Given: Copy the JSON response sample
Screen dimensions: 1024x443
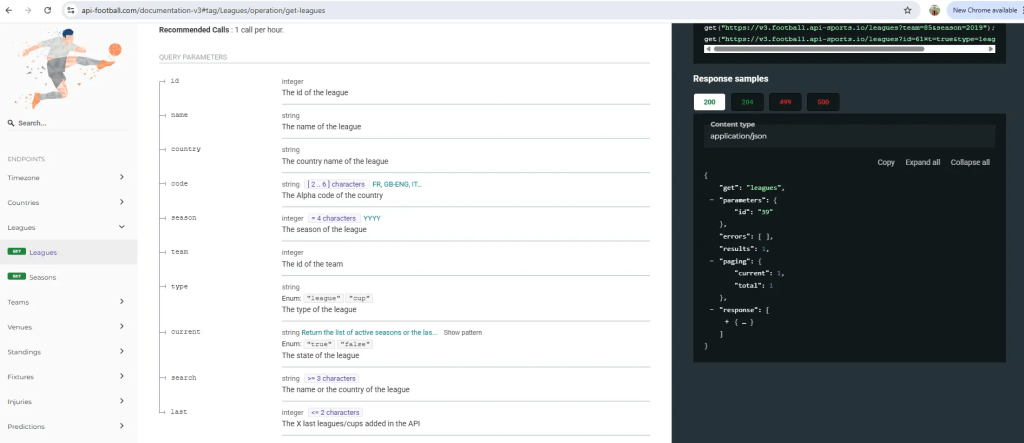Looking at the screenshot, I should coord(885,162).
